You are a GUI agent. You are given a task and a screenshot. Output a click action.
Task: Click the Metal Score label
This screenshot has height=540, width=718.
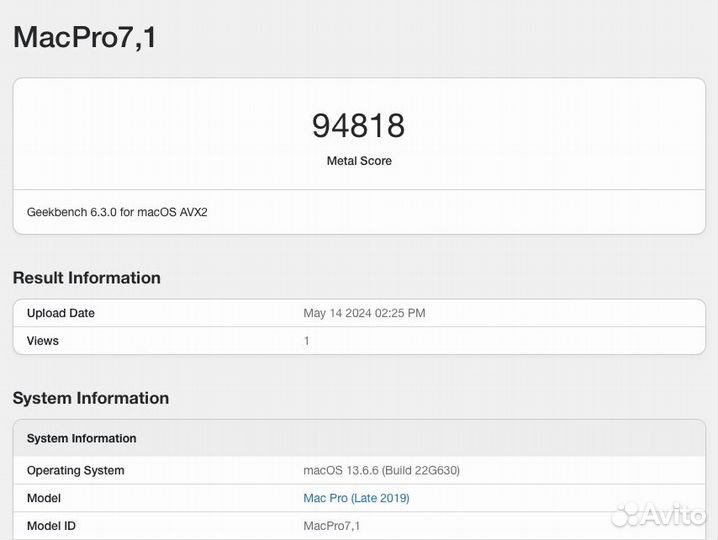click(x=359, y=161)
